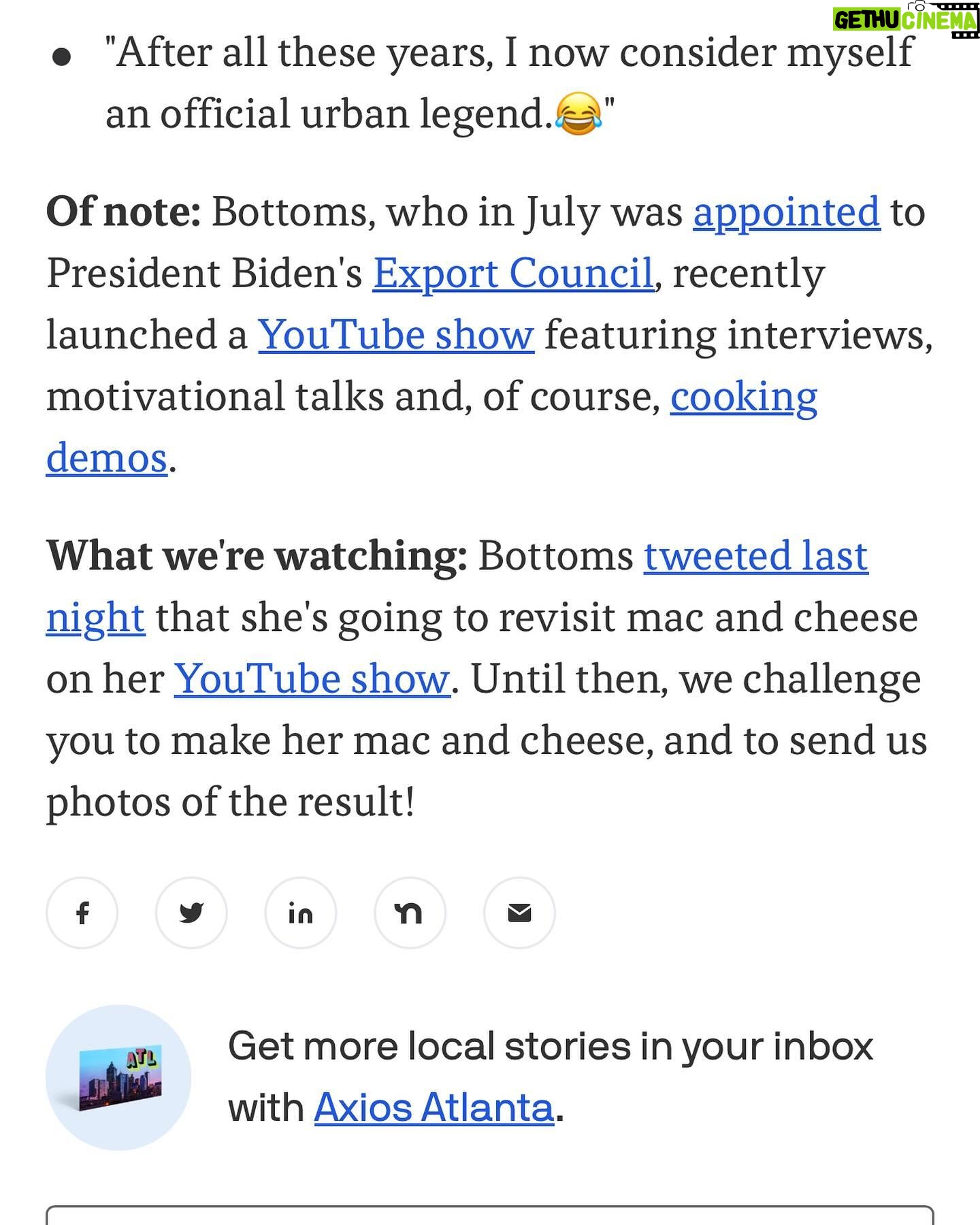This screenshot has width=980, height=1225.
Task: Open the 'appointed' link
Action: [787, 212]
